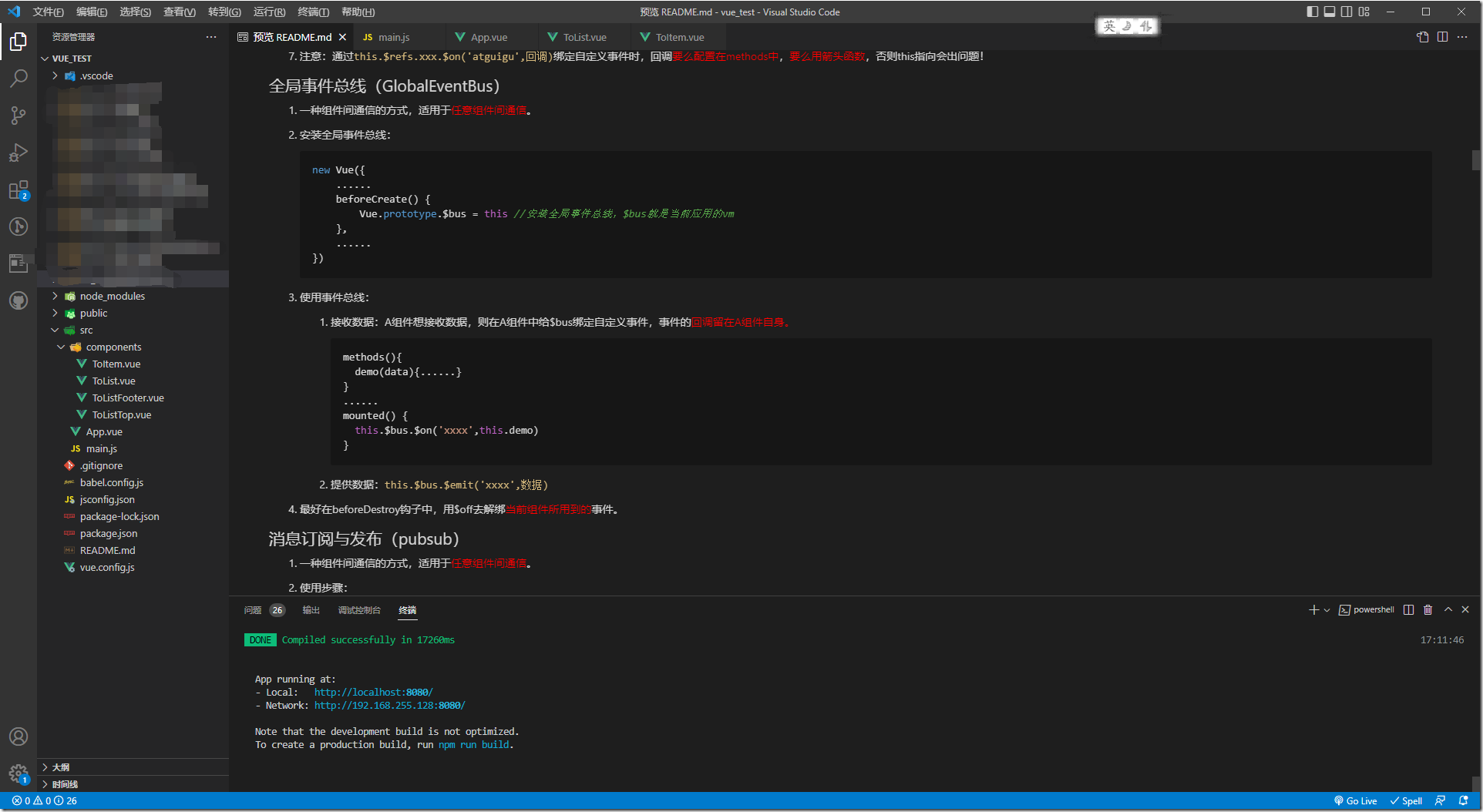The image size is (1483, 812).
Task: Split the terminal panel
Action: [x=1408, y=609]
